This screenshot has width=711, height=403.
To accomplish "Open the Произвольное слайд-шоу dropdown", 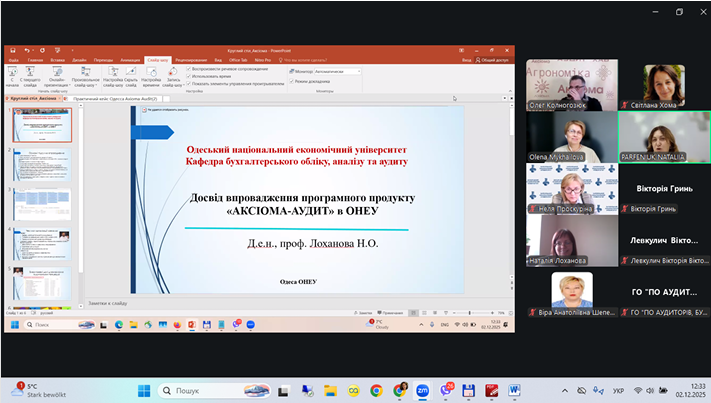I will 85,77.
